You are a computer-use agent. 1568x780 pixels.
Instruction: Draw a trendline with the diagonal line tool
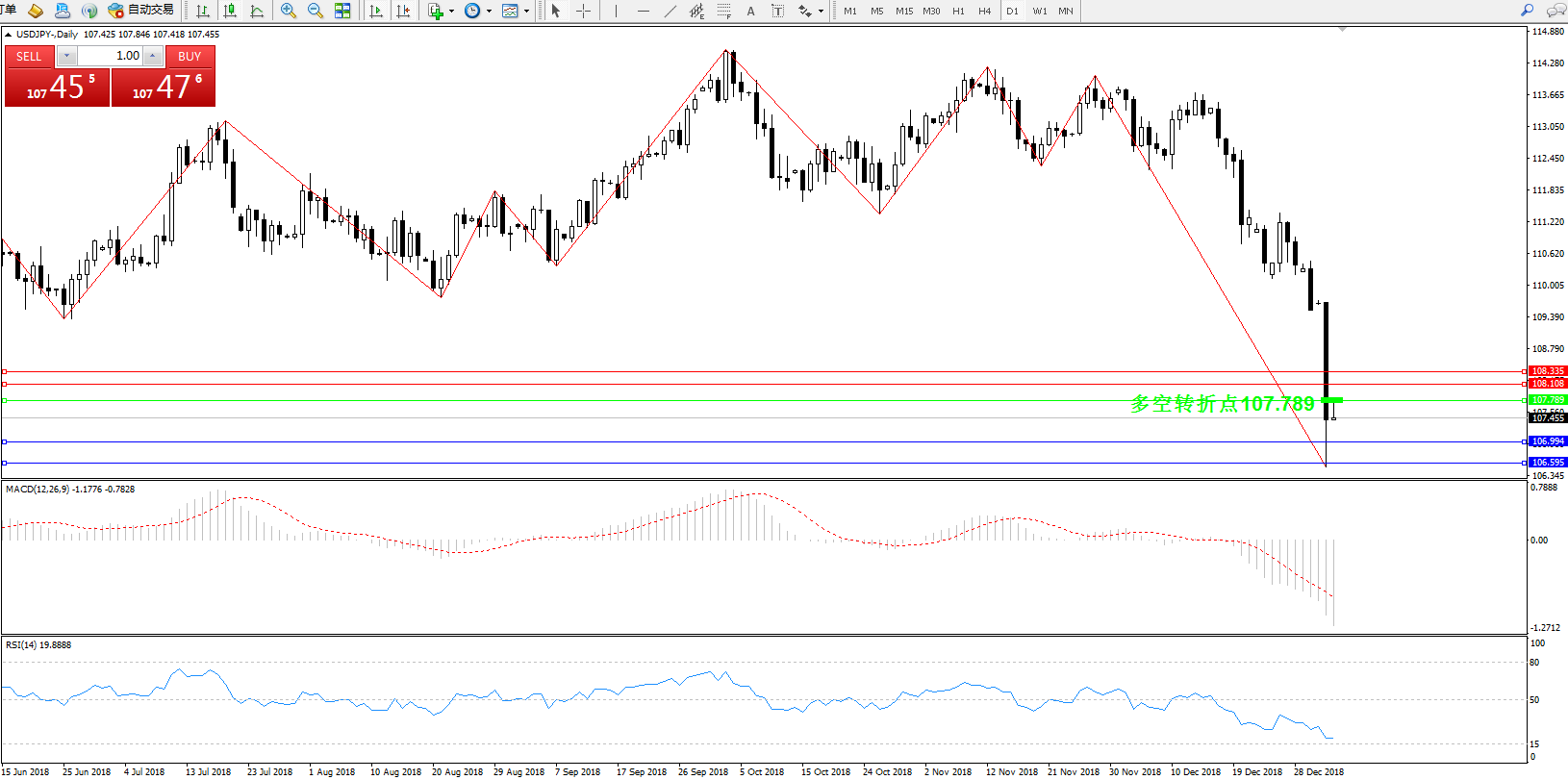[x=670, y=11]
